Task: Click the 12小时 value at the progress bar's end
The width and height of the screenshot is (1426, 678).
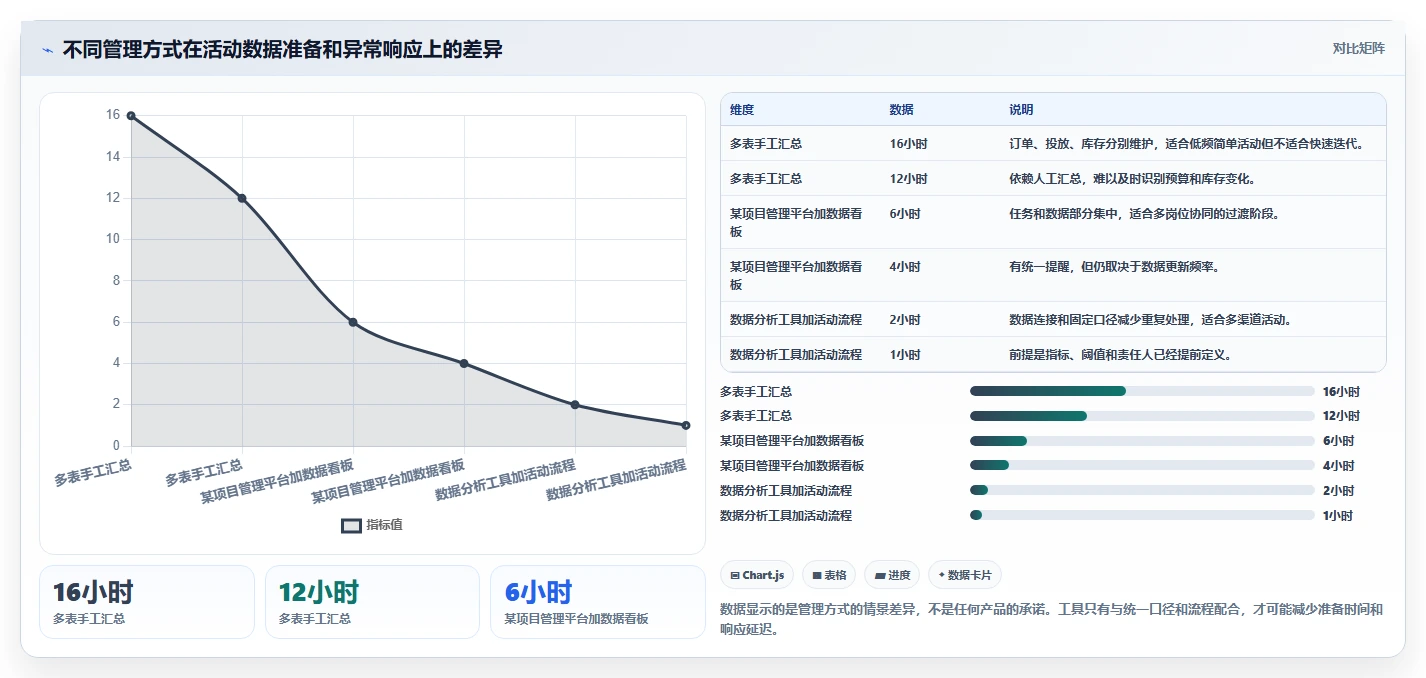Action: coord(1341,416)
